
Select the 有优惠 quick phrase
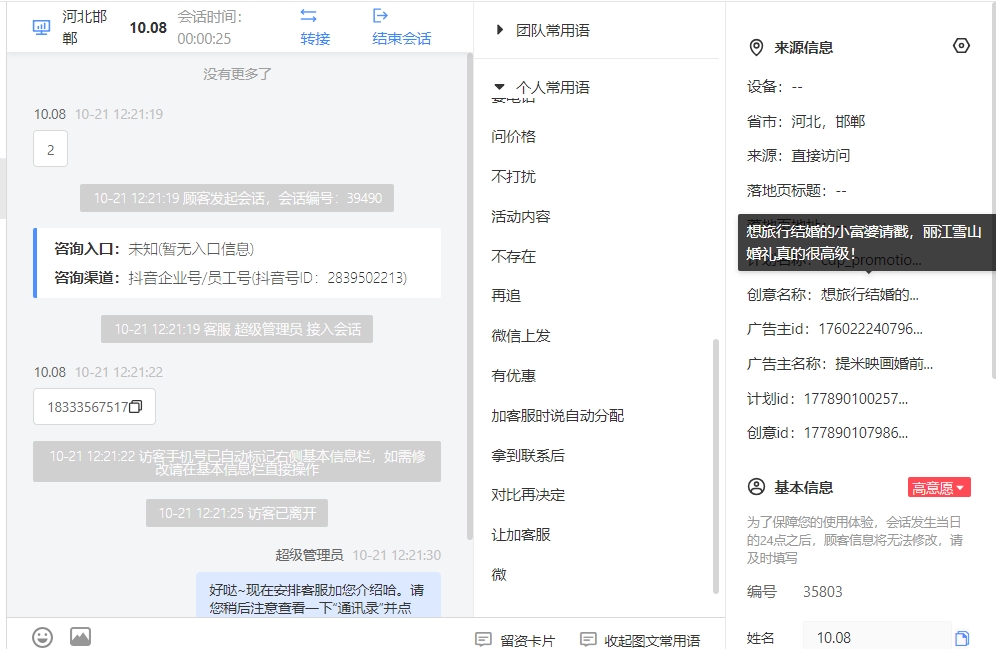(x=513, y=376)
